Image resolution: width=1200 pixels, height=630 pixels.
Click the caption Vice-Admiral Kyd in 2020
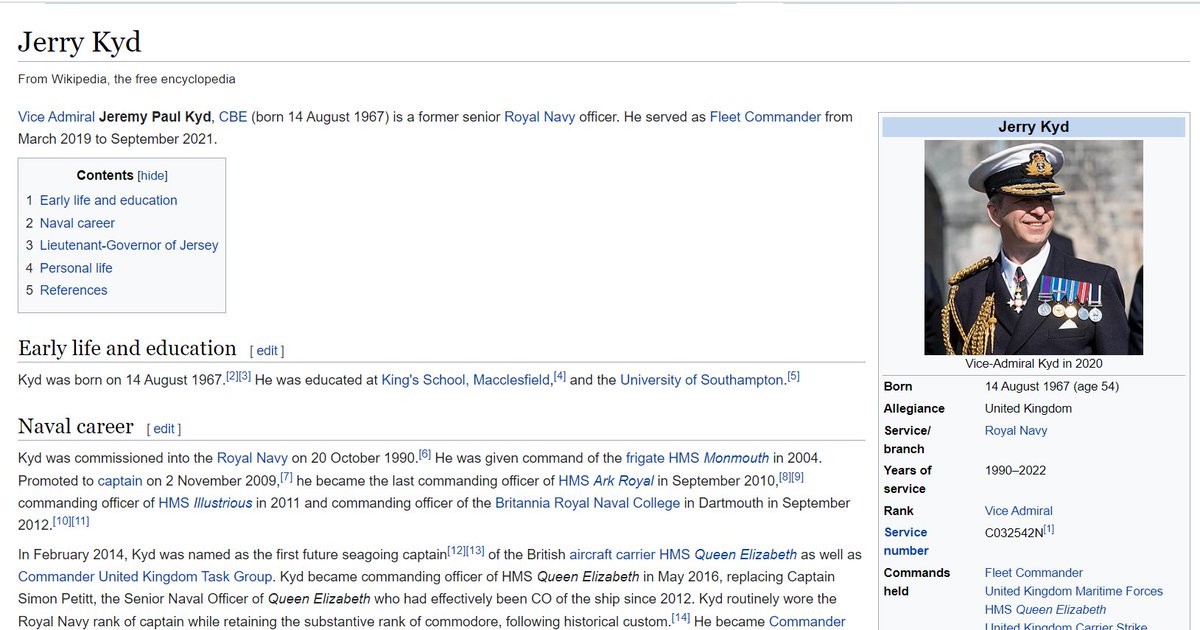(x=1034, y=364)
